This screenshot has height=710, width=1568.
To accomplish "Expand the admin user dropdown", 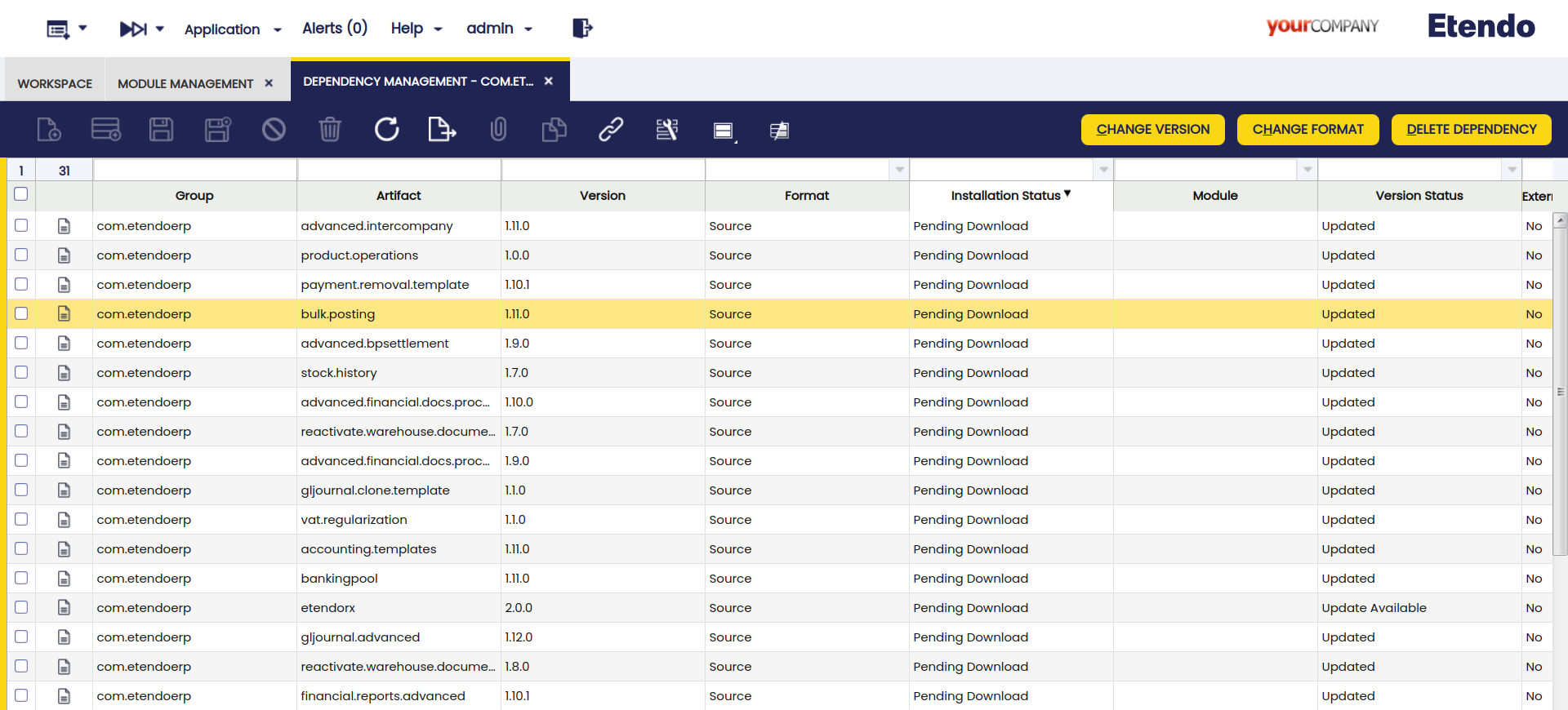I will pyautogui.click(x=500, y=29).
